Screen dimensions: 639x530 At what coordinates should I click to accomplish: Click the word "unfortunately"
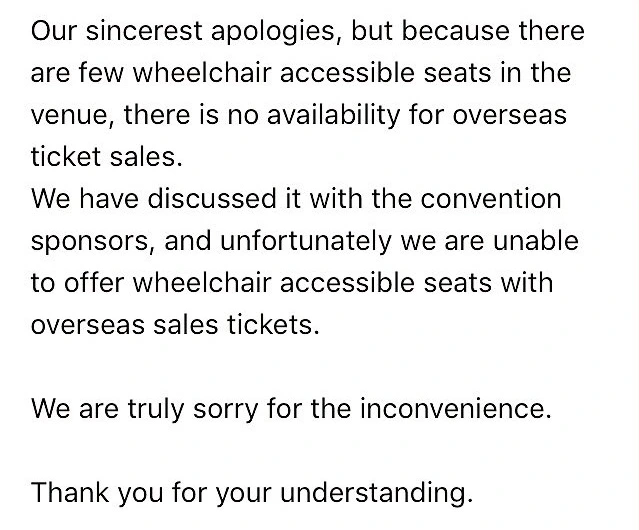(x=262, y=242)
